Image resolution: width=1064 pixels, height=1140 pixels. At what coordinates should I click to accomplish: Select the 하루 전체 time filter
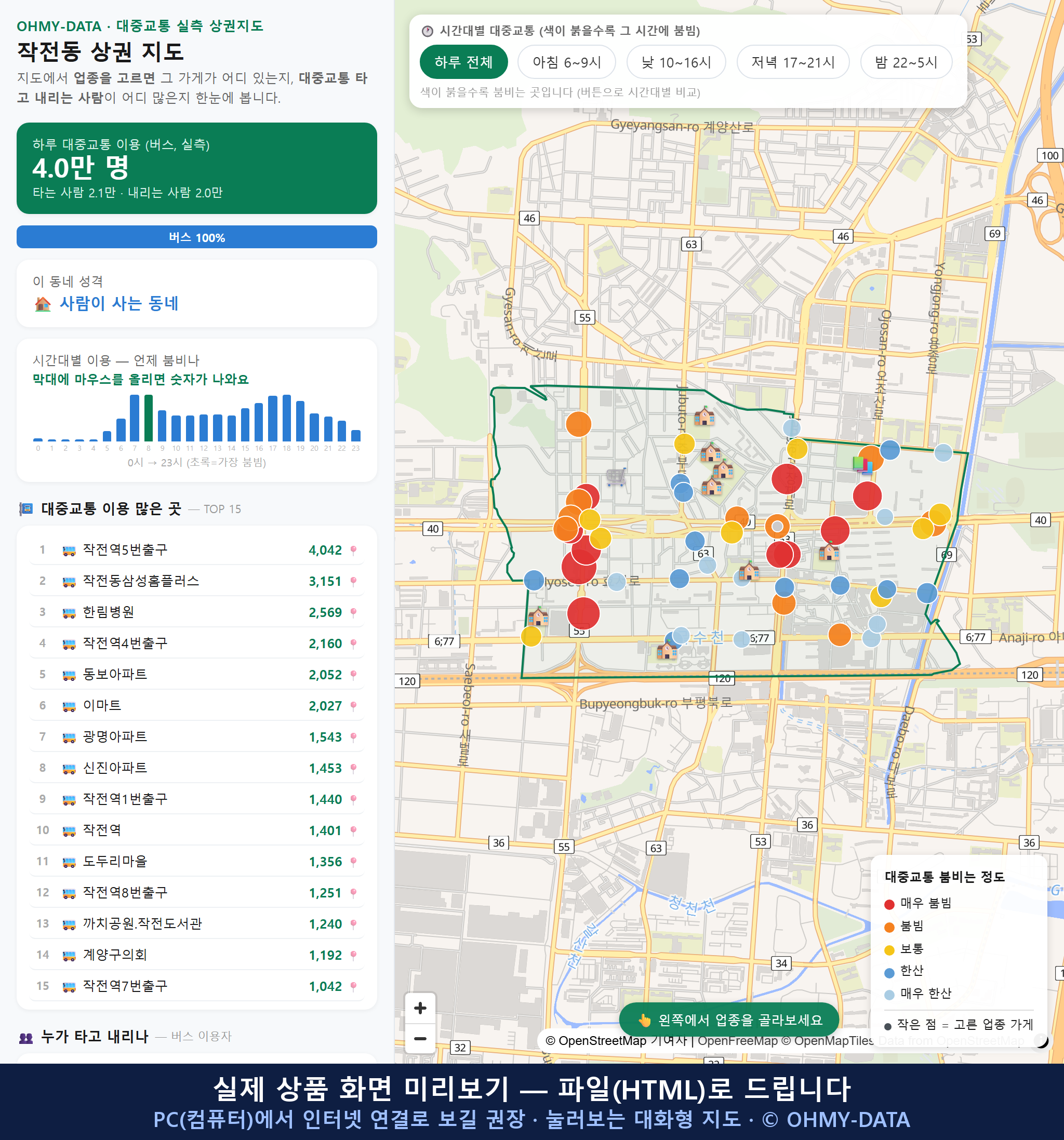tap(463, 62)
